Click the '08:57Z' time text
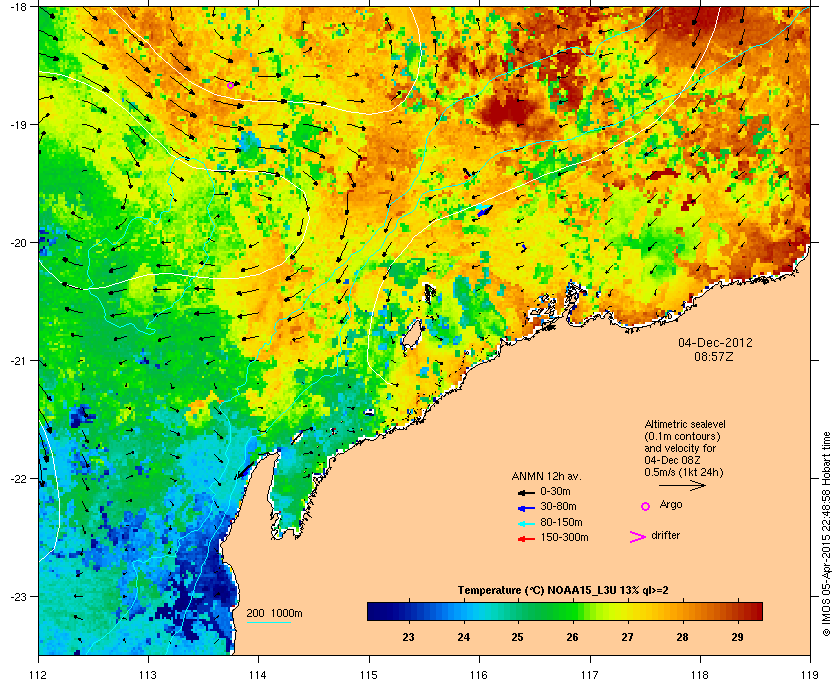The height and width of the screenshot is (680, 840). 714,356
